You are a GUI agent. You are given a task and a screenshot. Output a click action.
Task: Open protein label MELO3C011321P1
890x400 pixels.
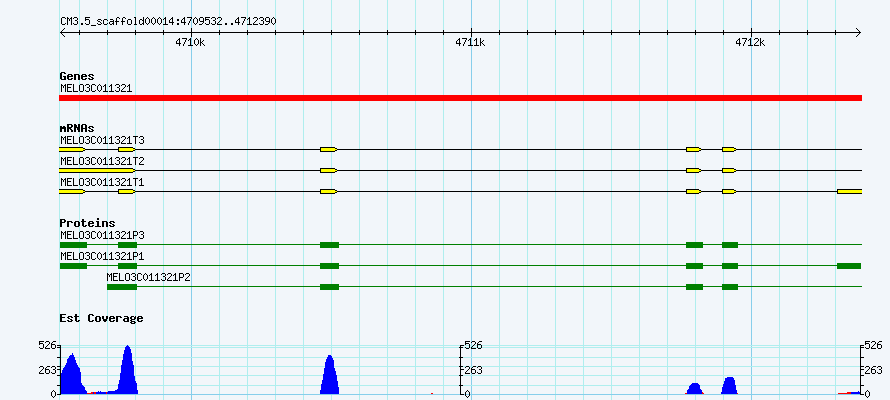coord(102,256)
